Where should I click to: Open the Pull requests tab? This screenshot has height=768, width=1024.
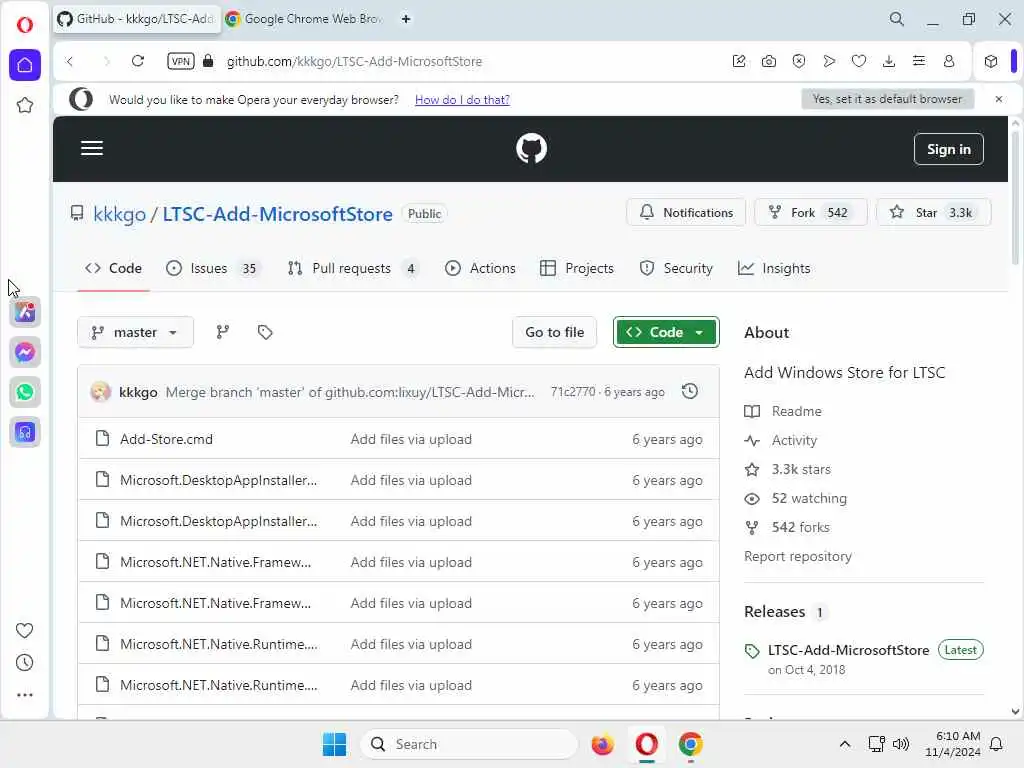coord(353,268)
